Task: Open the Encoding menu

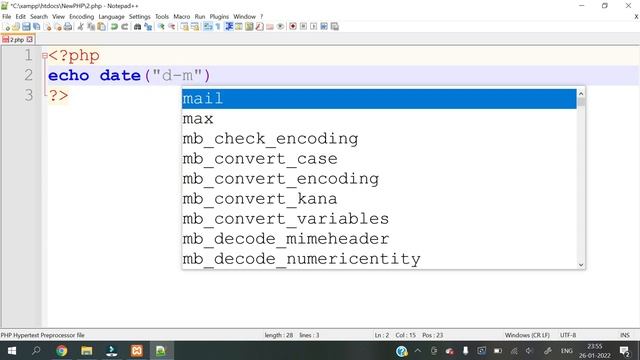Action: (x=81, y=17)
